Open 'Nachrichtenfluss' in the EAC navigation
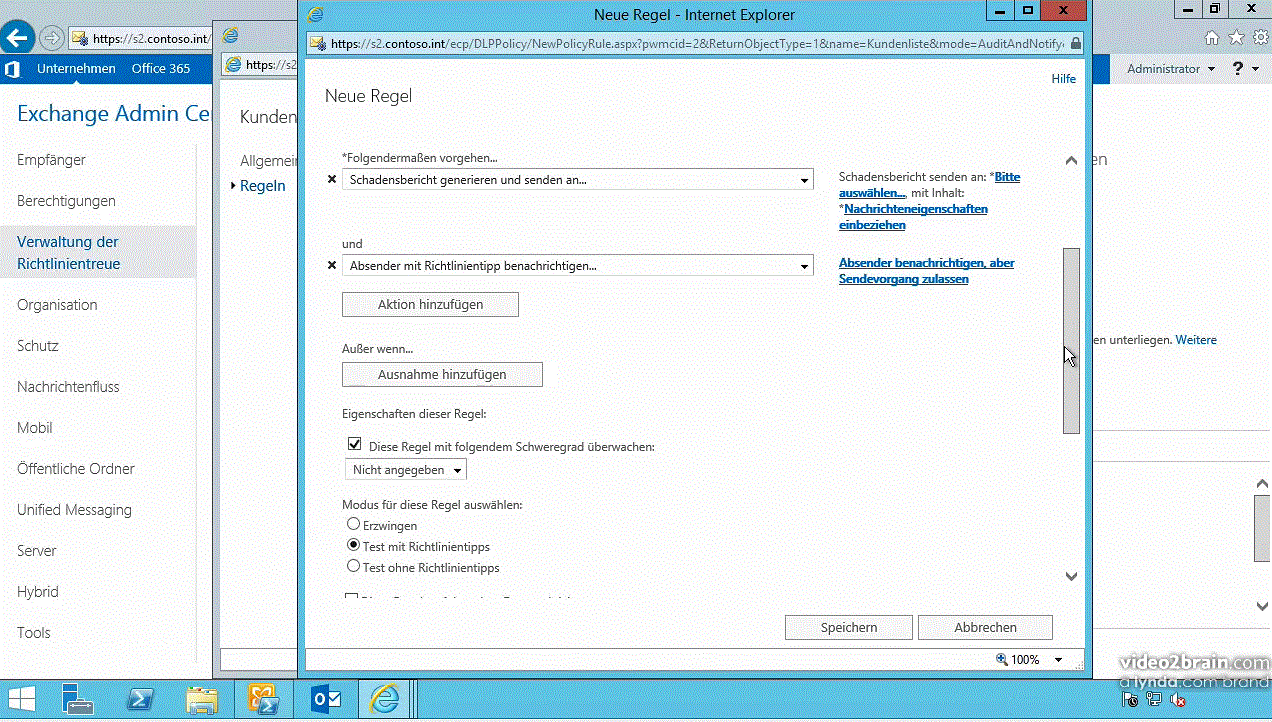The image size is (1272, 722). click(68, 387)
